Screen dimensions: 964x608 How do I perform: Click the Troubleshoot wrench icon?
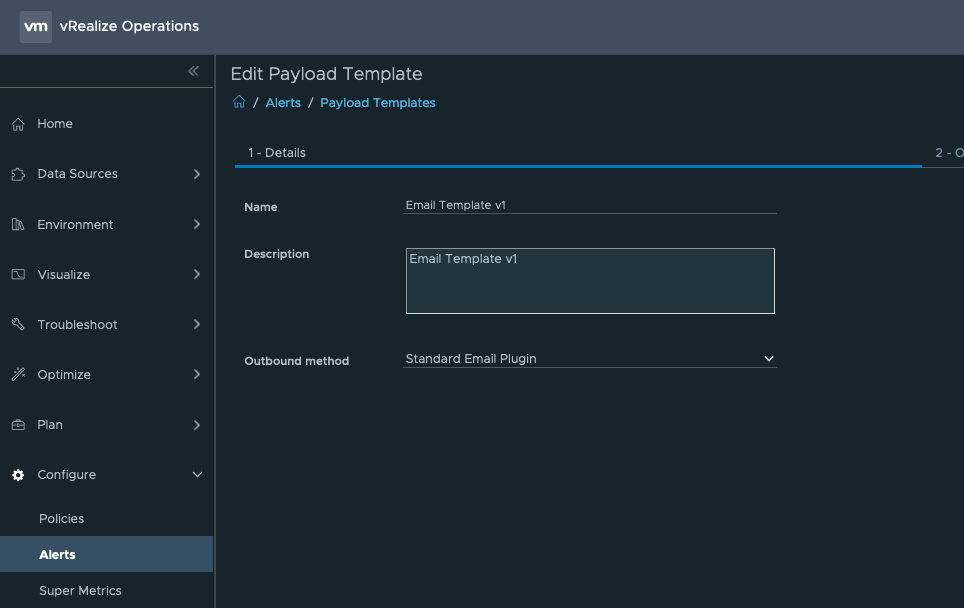coord(18,325)
